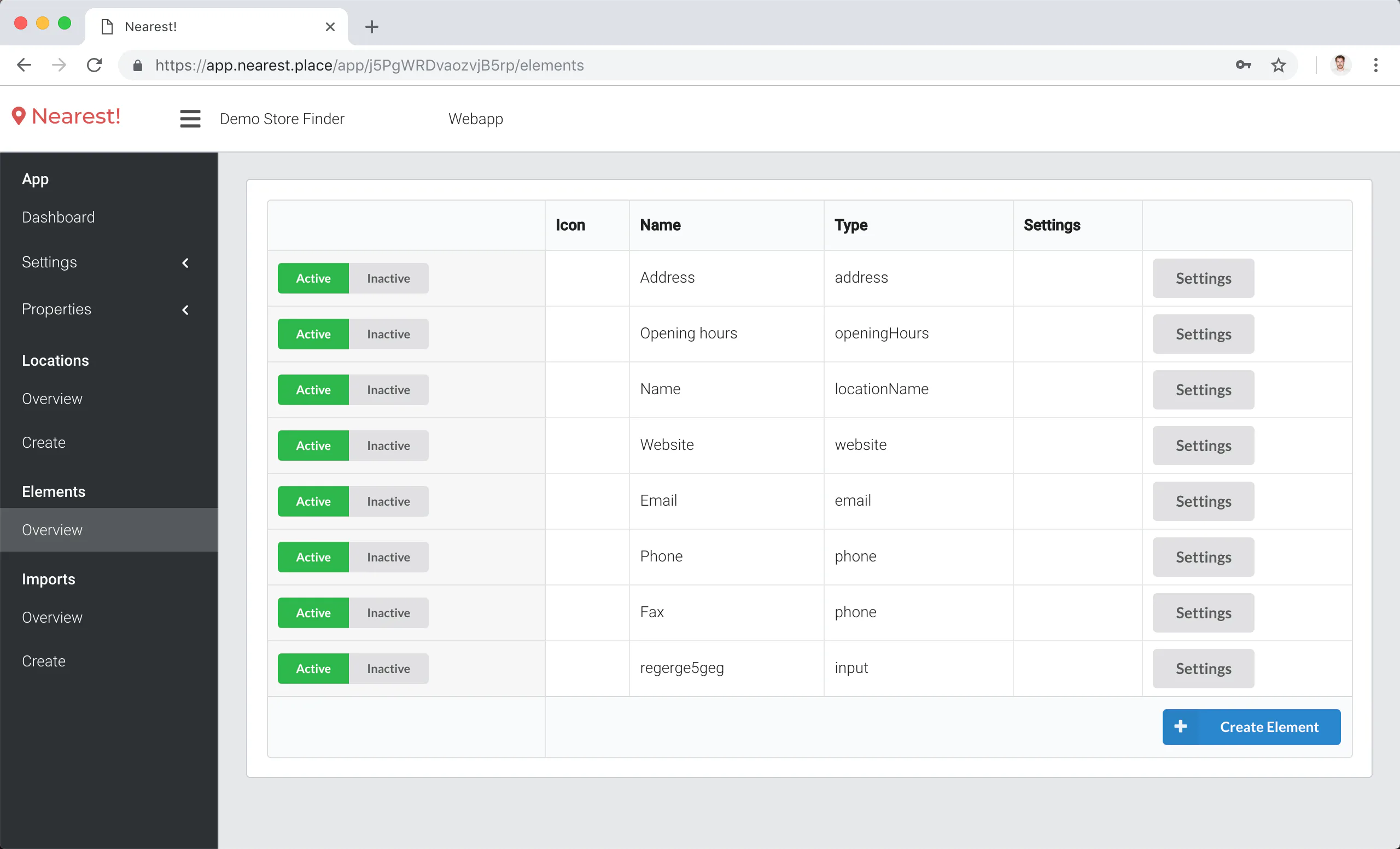Image resolution: width=1400 pixels, height=849 pixels.
Task: Bookmark the page with the star icon
Action: [x=1279, y=65]
